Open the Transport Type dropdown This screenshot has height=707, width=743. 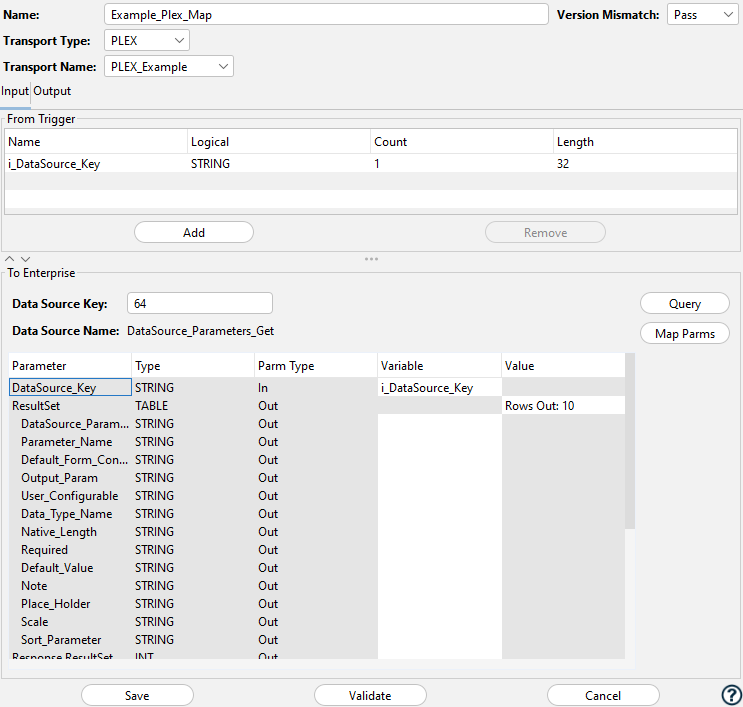pyautogui.click(x=146, y=40)
